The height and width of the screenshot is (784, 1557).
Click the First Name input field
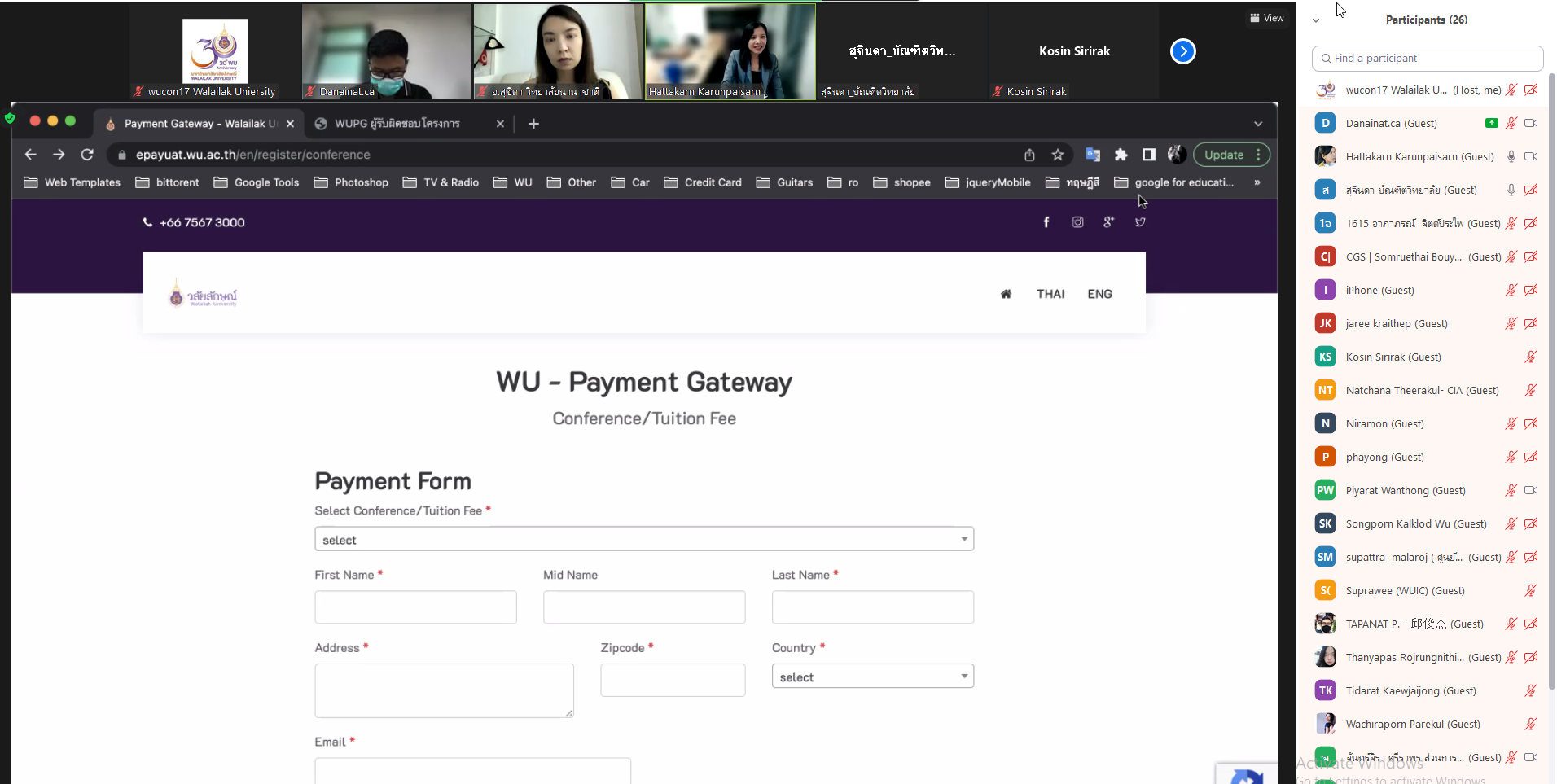(x=415, y=607)
